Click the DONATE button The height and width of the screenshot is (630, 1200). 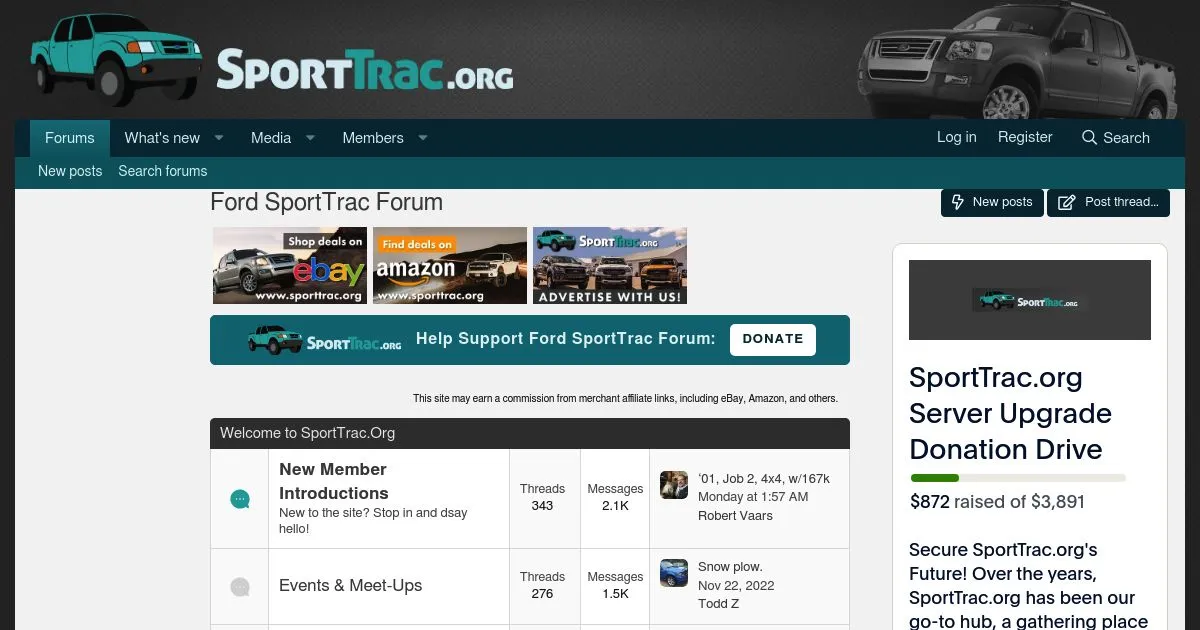point(773,339)
